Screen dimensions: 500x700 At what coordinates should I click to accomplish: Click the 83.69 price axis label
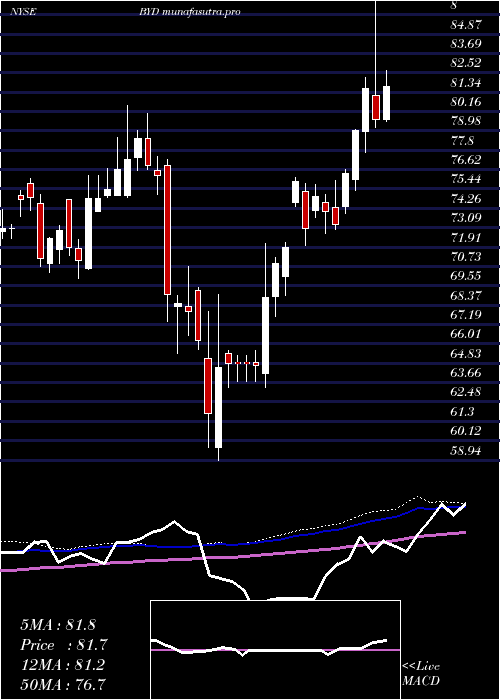(x=466, y=44)
